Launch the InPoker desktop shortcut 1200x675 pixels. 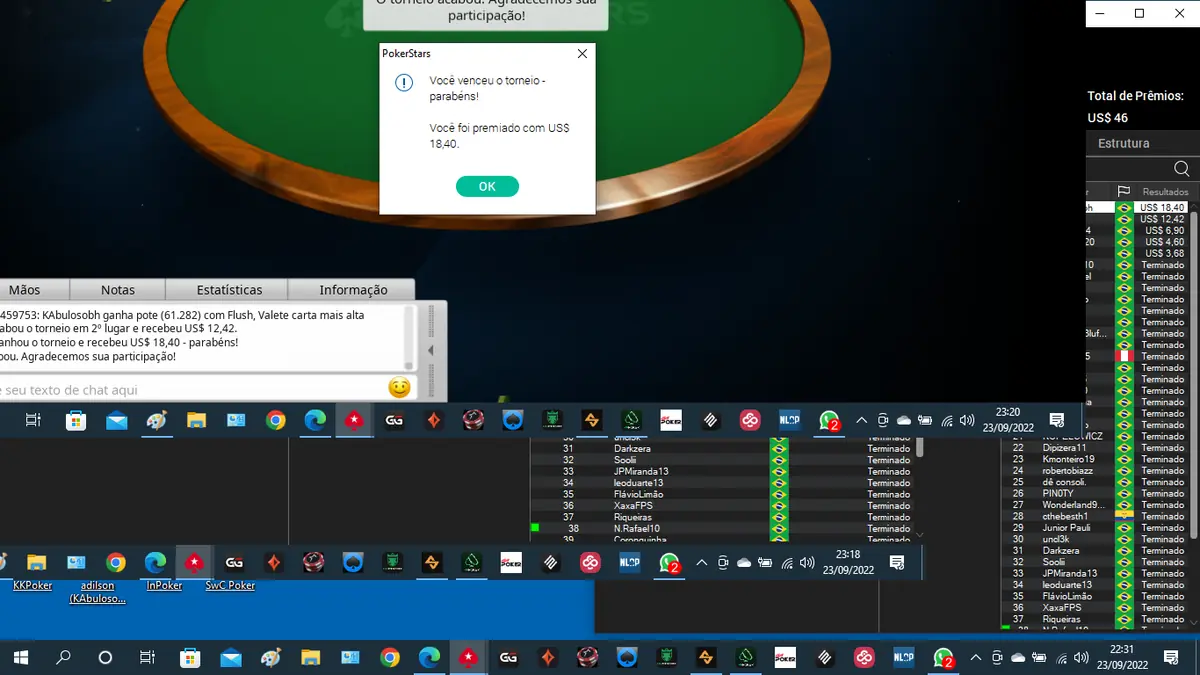click(164, 586)
